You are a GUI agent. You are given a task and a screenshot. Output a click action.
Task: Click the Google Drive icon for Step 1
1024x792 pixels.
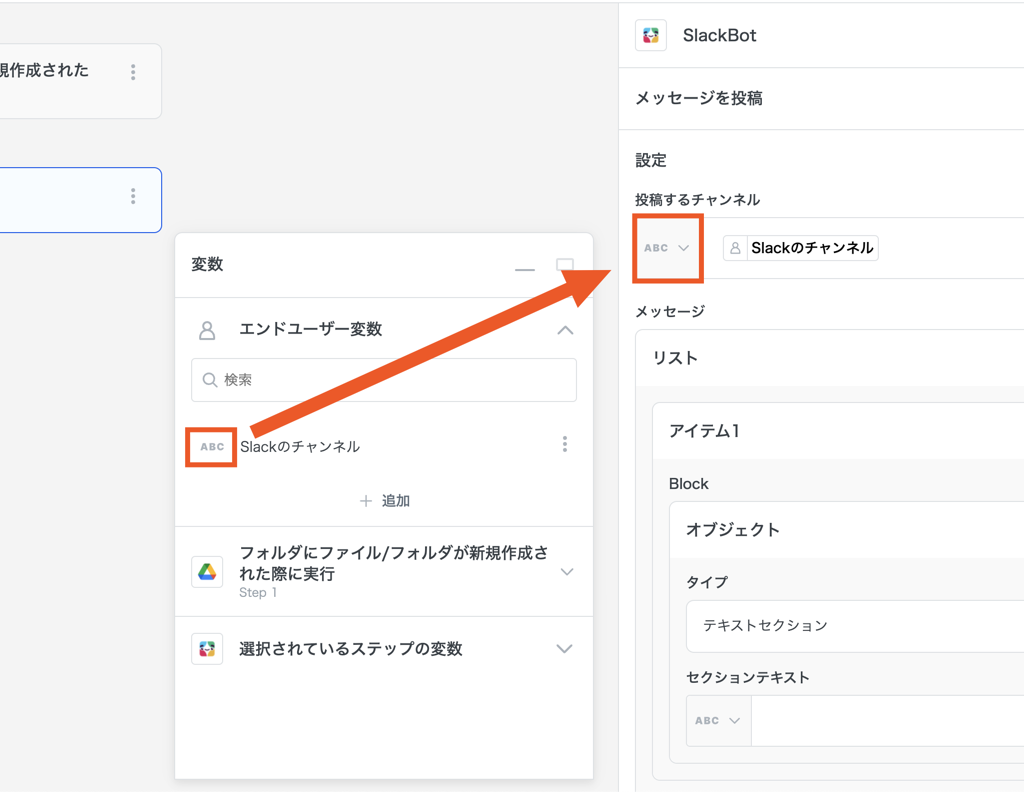coord(207,572)
